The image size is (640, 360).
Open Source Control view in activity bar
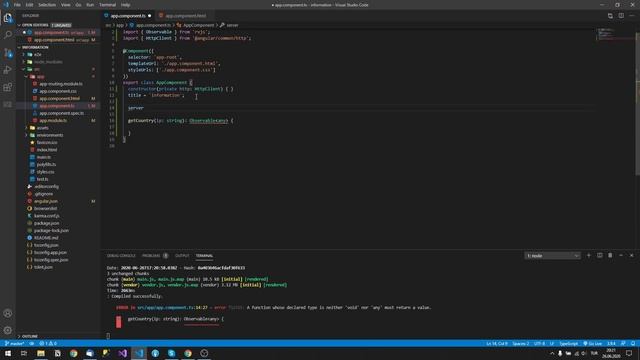pyautogui.click(x=8, y=53)
